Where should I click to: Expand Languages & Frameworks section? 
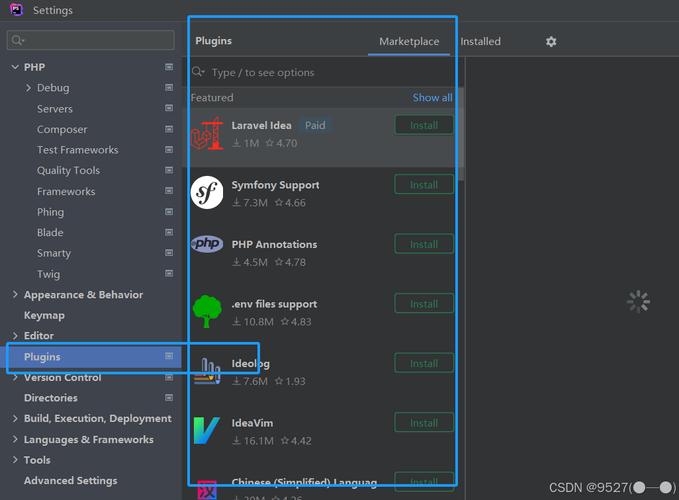tap(15, 440)
